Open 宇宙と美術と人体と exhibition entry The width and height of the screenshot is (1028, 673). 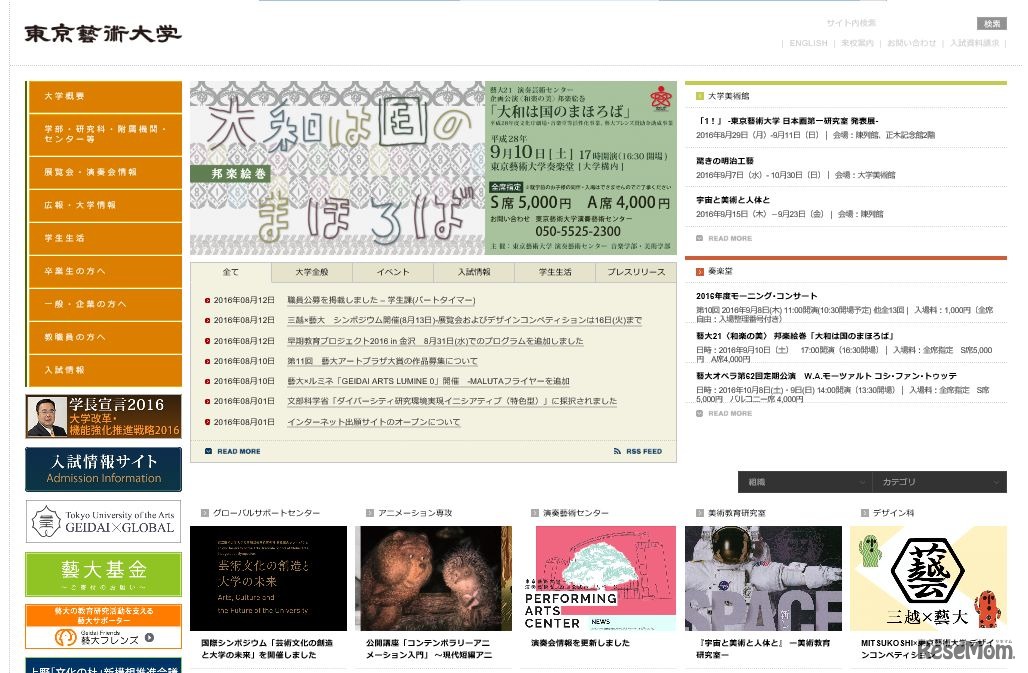point(733,200)
